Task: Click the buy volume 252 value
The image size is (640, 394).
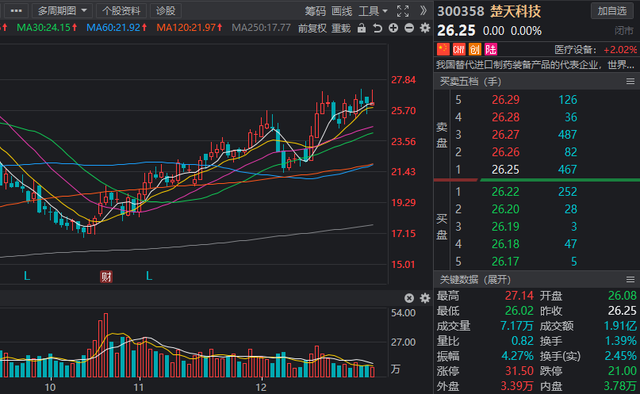Action: pos(567,191)
